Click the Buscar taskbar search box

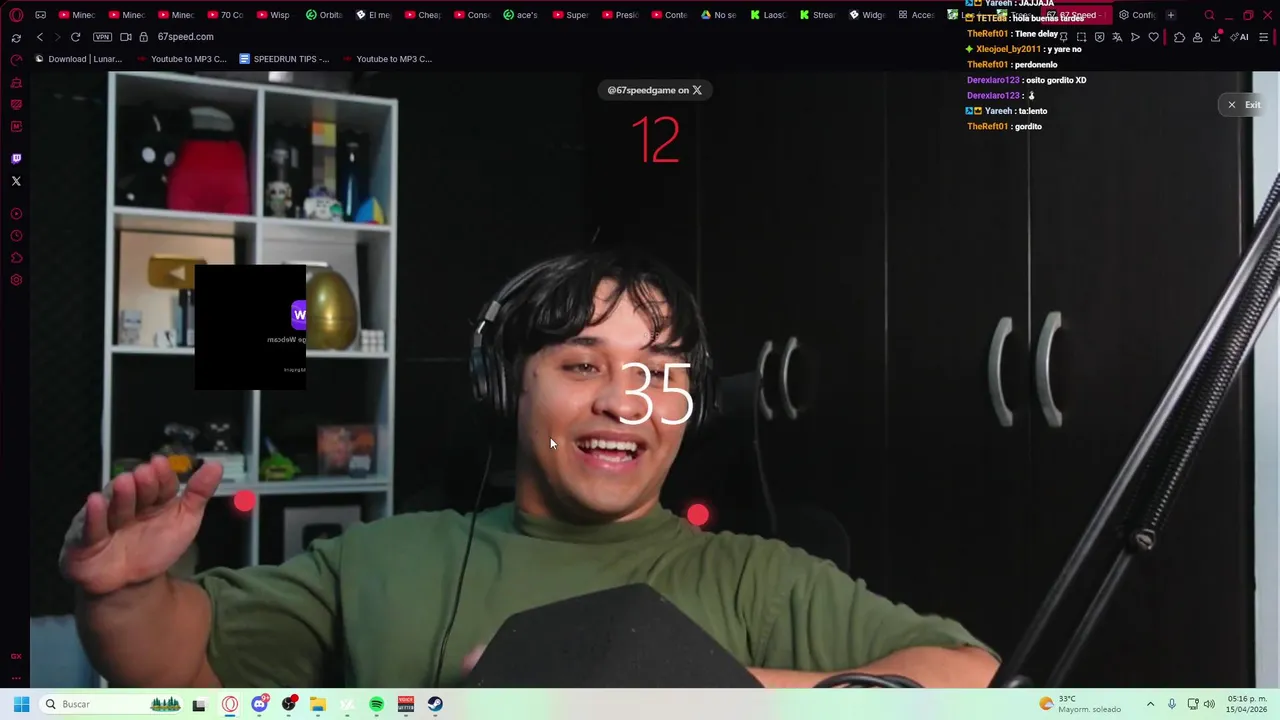click(112, 704)
